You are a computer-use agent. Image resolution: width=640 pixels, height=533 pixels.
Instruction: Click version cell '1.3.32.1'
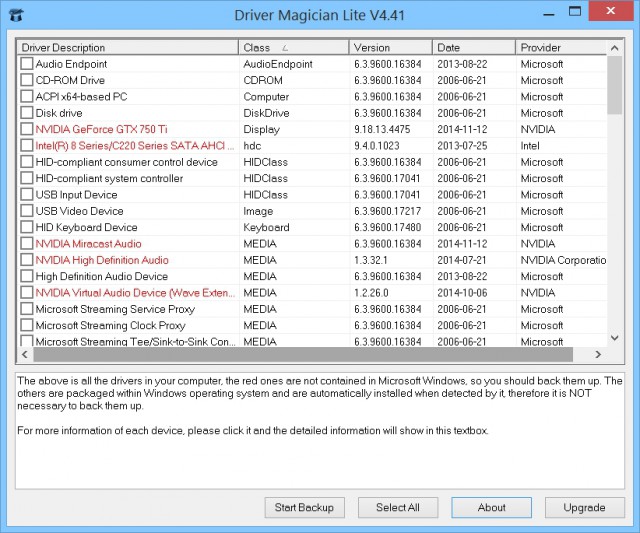371,260
